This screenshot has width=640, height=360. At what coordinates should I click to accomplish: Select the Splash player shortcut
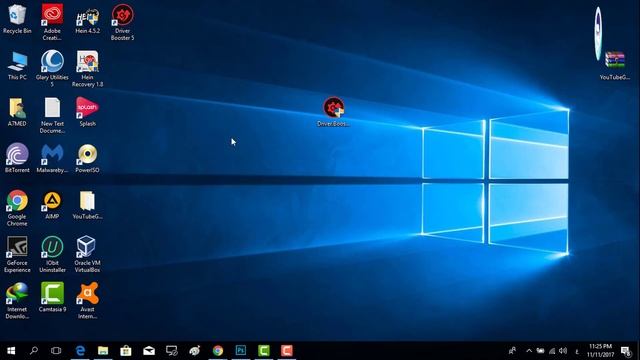point(87,112)
